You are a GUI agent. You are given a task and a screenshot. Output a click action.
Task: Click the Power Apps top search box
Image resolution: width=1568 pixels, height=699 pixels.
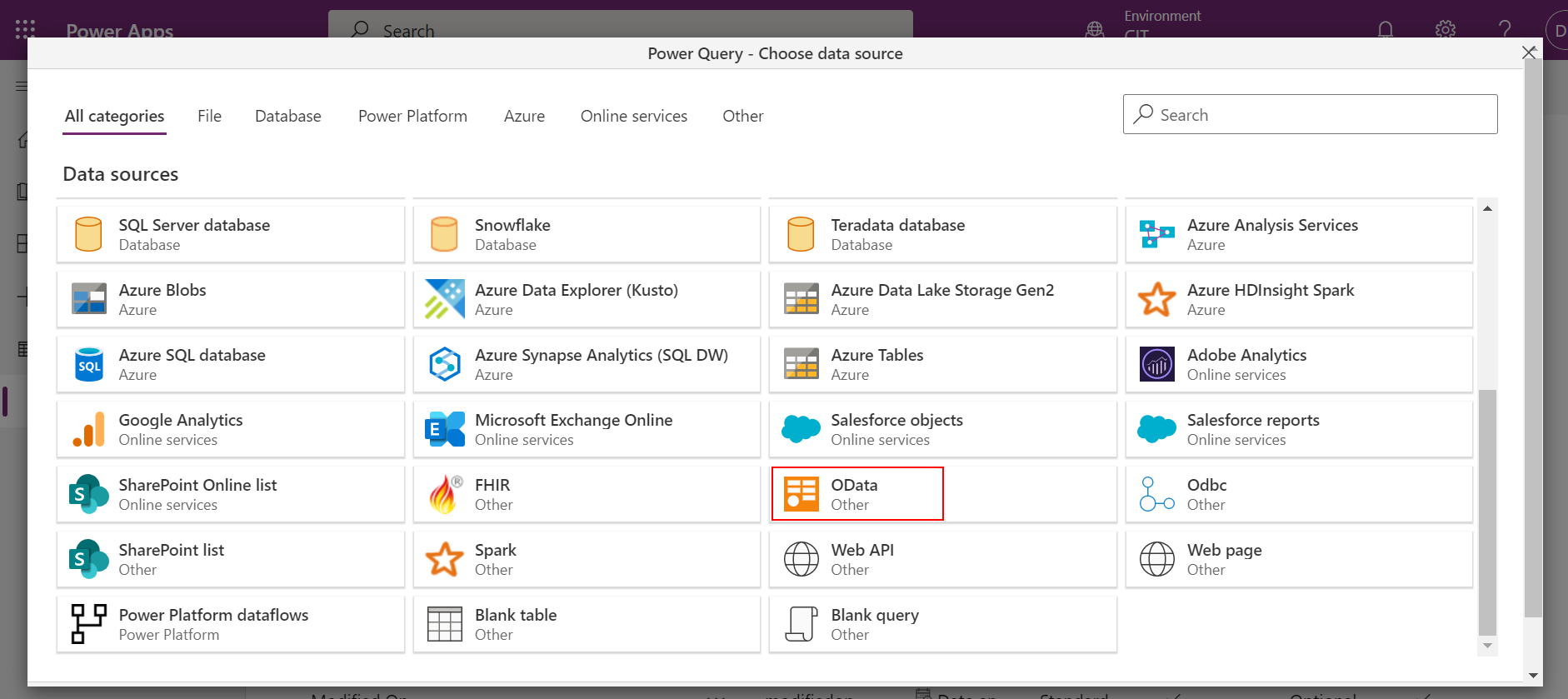point(621,26)
